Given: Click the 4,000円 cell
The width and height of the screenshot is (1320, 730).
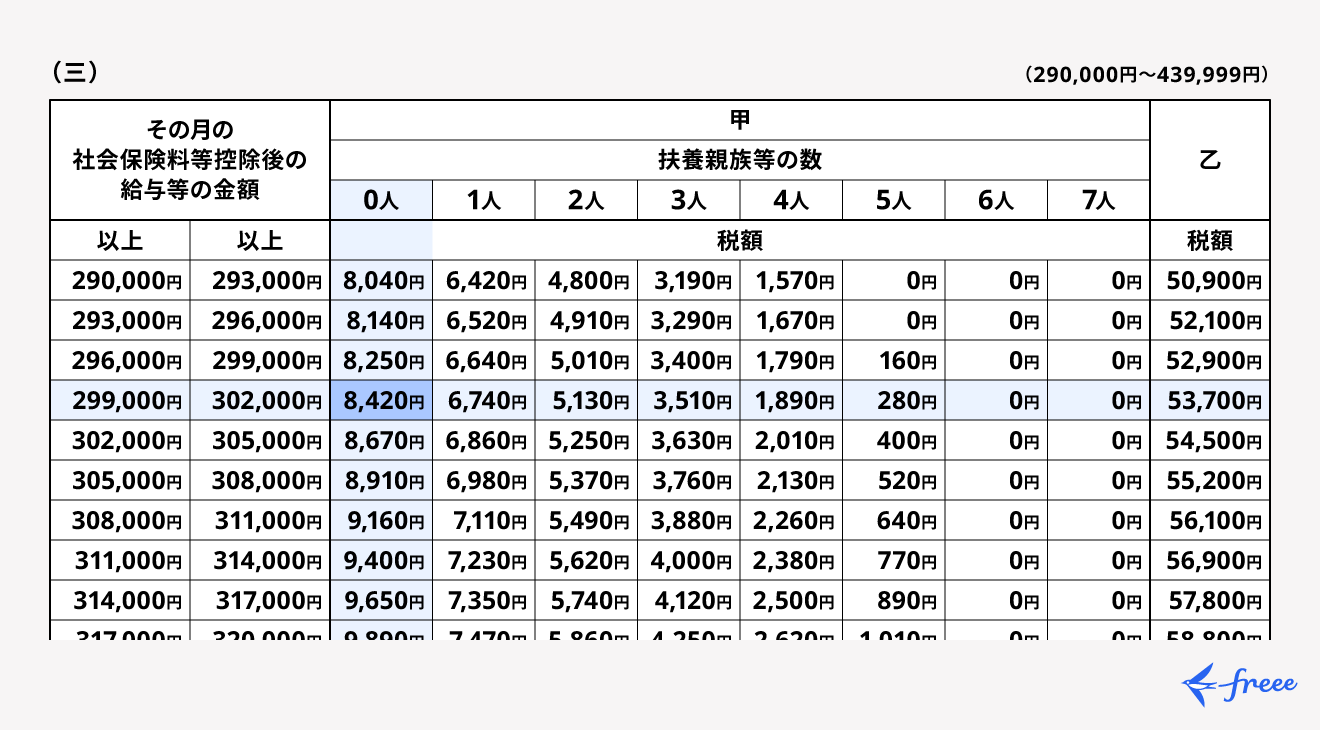Looking at the screenshot, I should pyautogui.click(x=689, y=561).
